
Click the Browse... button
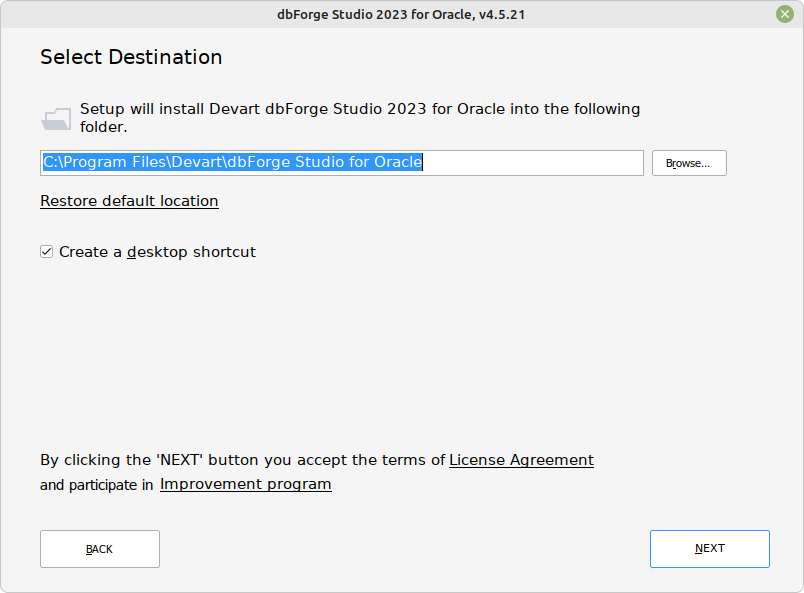(x=689, y=163)
